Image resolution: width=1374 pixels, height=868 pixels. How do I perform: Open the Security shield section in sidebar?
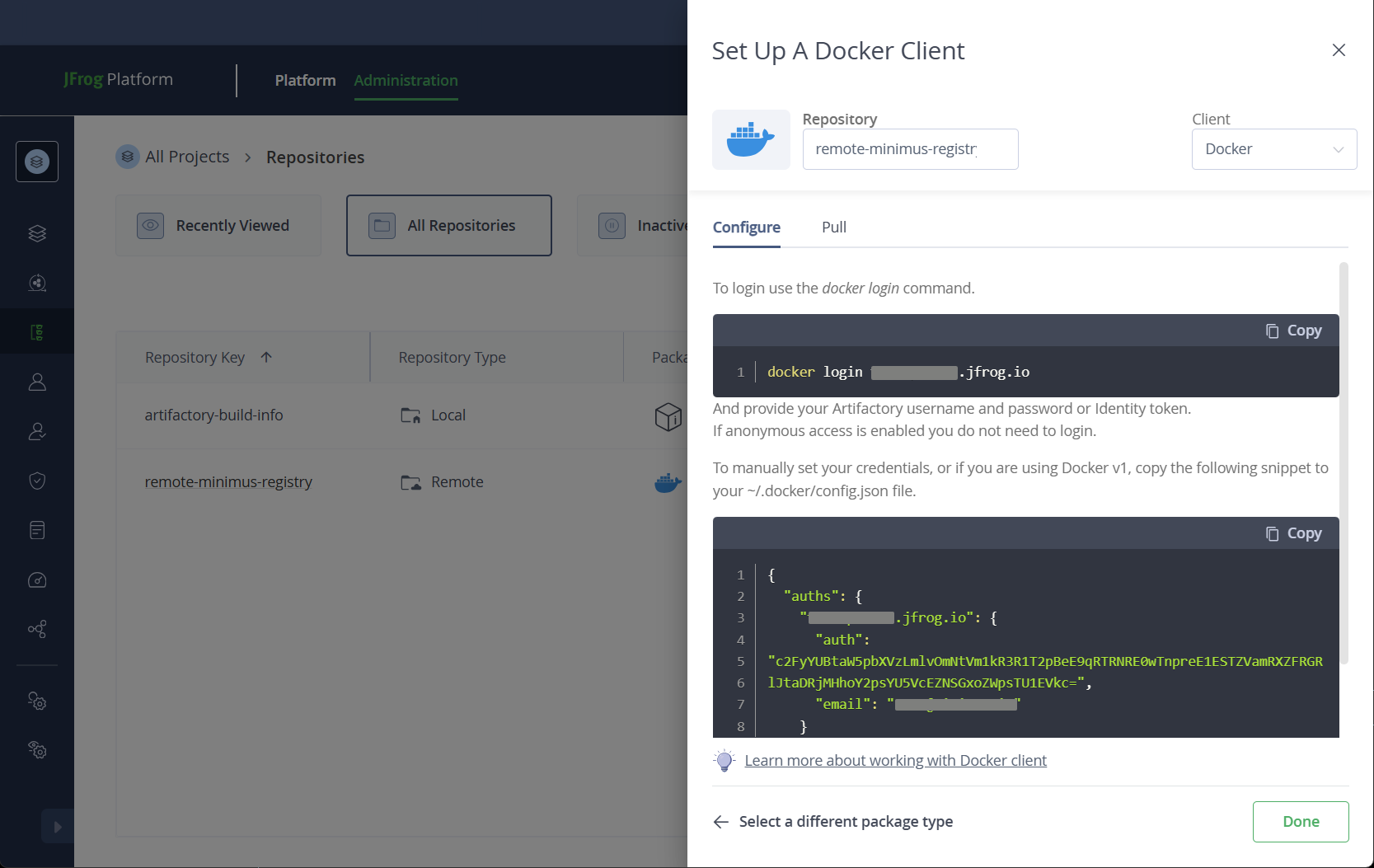point(36,481)
